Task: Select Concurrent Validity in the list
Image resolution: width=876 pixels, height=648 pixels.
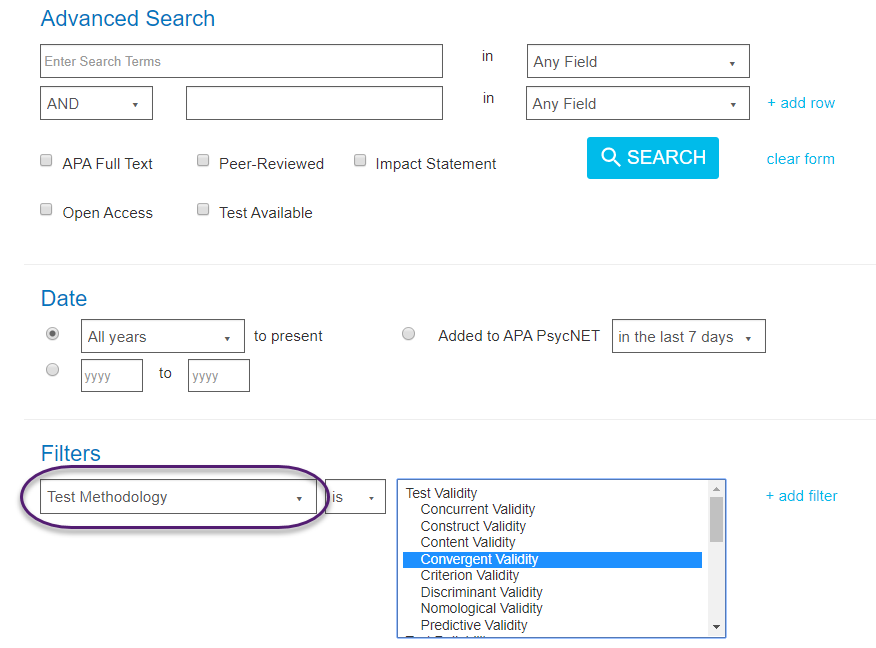Action: tap(478, 509)
